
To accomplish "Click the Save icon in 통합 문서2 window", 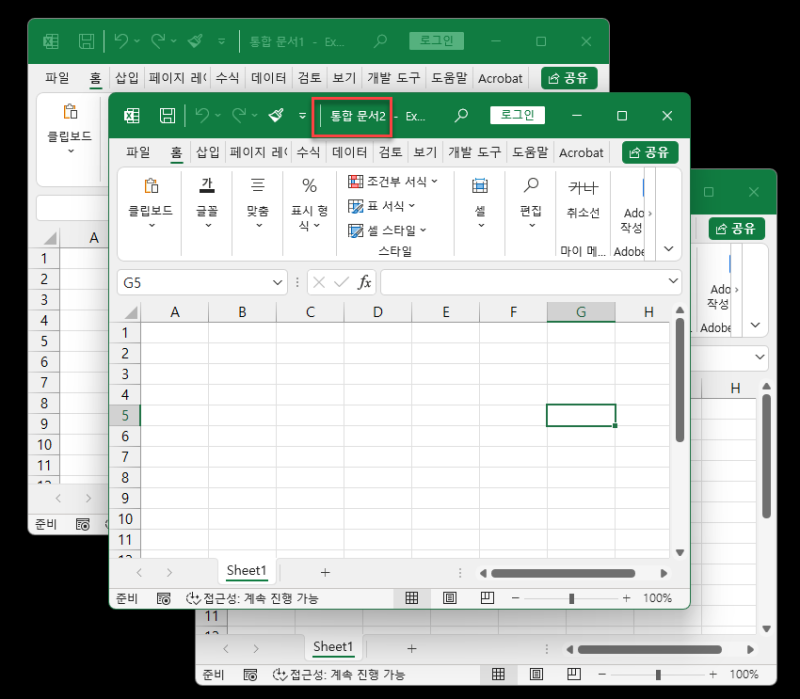I will tap(167, 116).
